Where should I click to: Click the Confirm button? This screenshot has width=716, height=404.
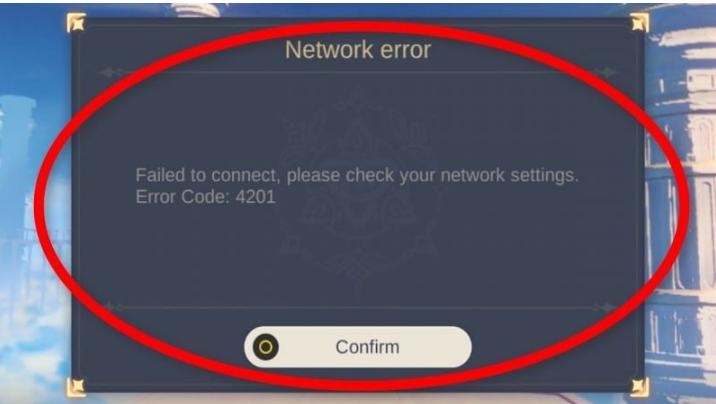(358, 347)
